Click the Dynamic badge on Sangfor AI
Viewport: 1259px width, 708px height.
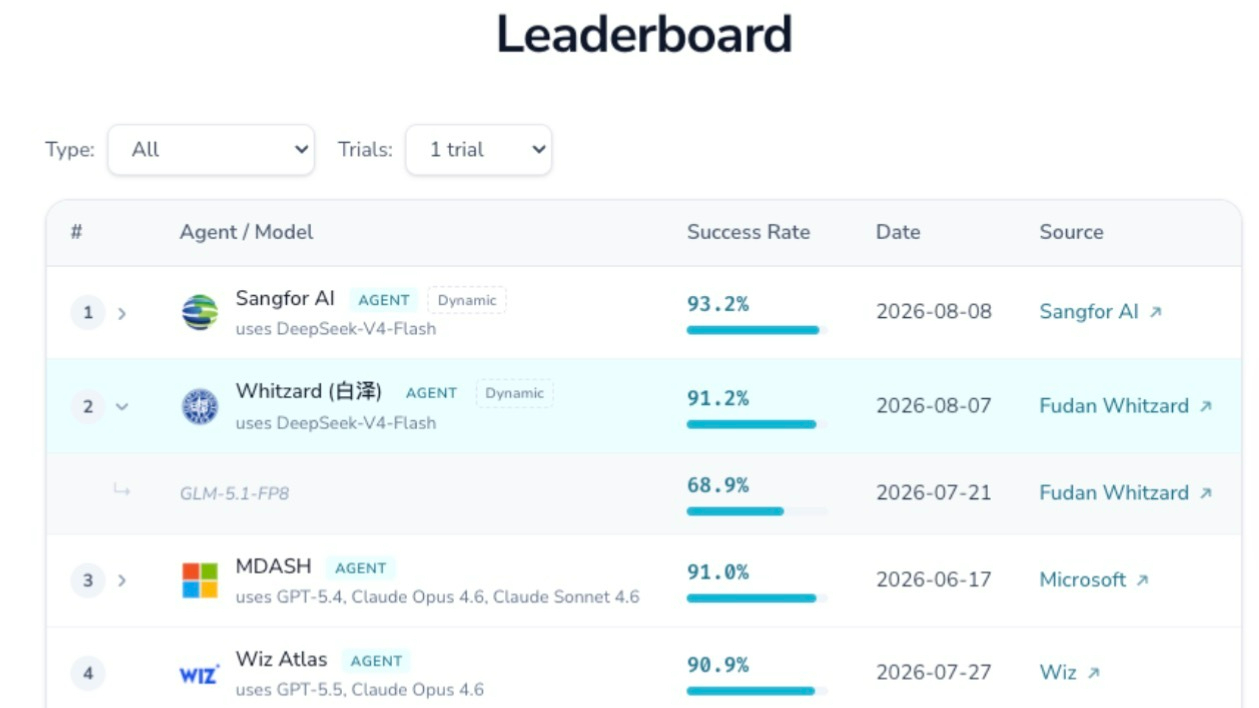pyautogui.click(x=467, y=300)
